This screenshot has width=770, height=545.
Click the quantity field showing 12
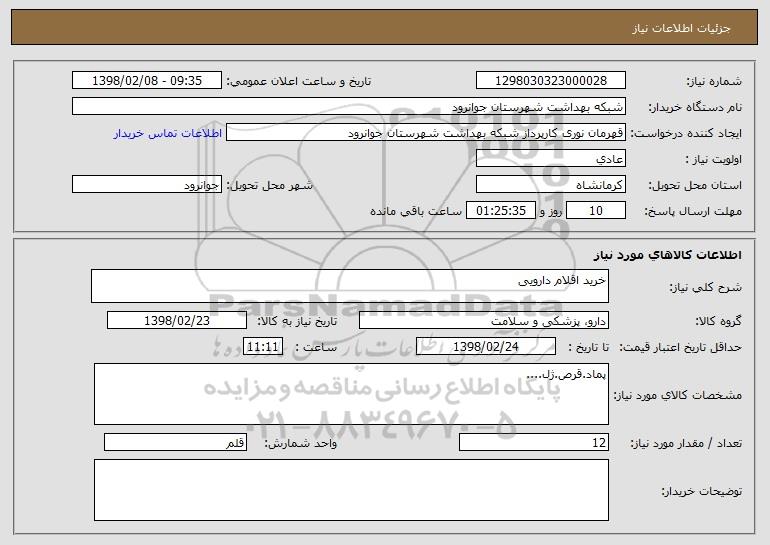(534, 442)
